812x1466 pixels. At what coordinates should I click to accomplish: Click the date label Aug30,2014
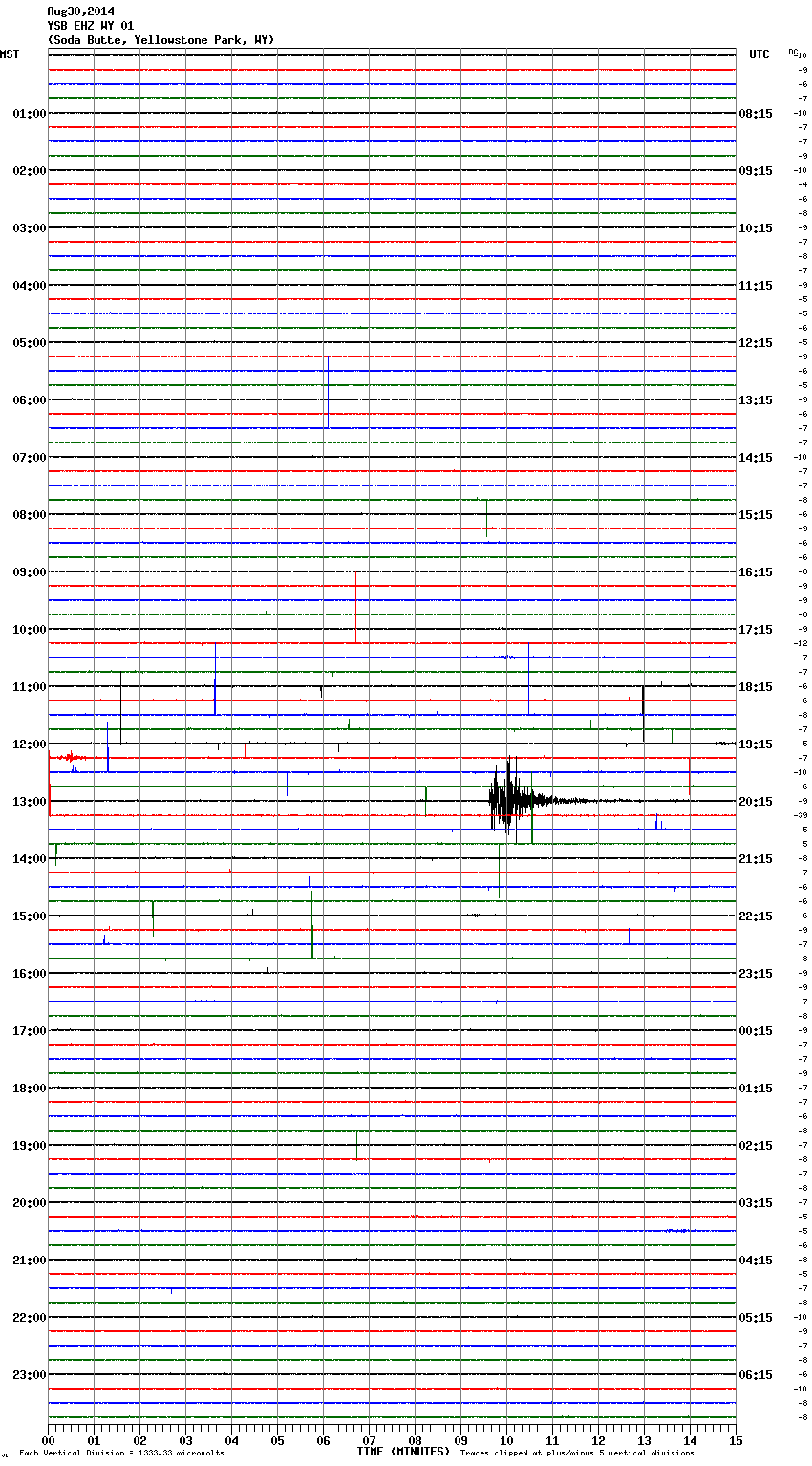tap(80, 11)
